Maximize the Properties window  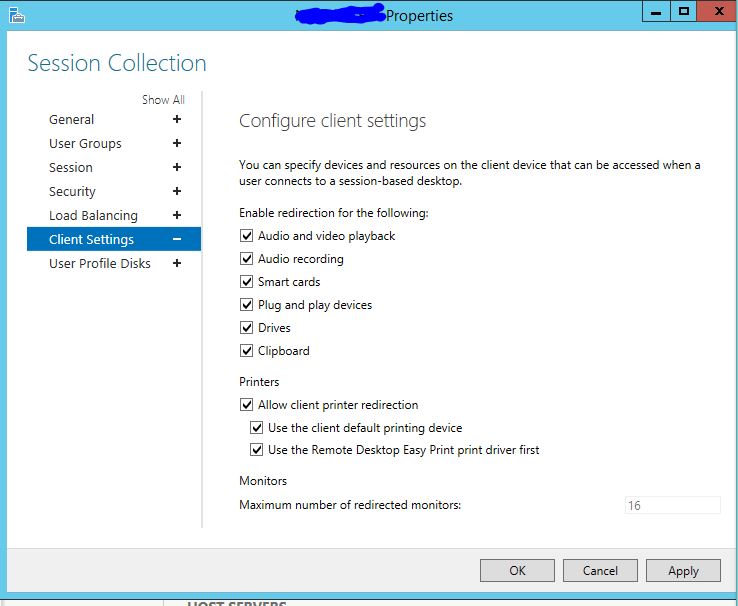[x=683, y=11]
